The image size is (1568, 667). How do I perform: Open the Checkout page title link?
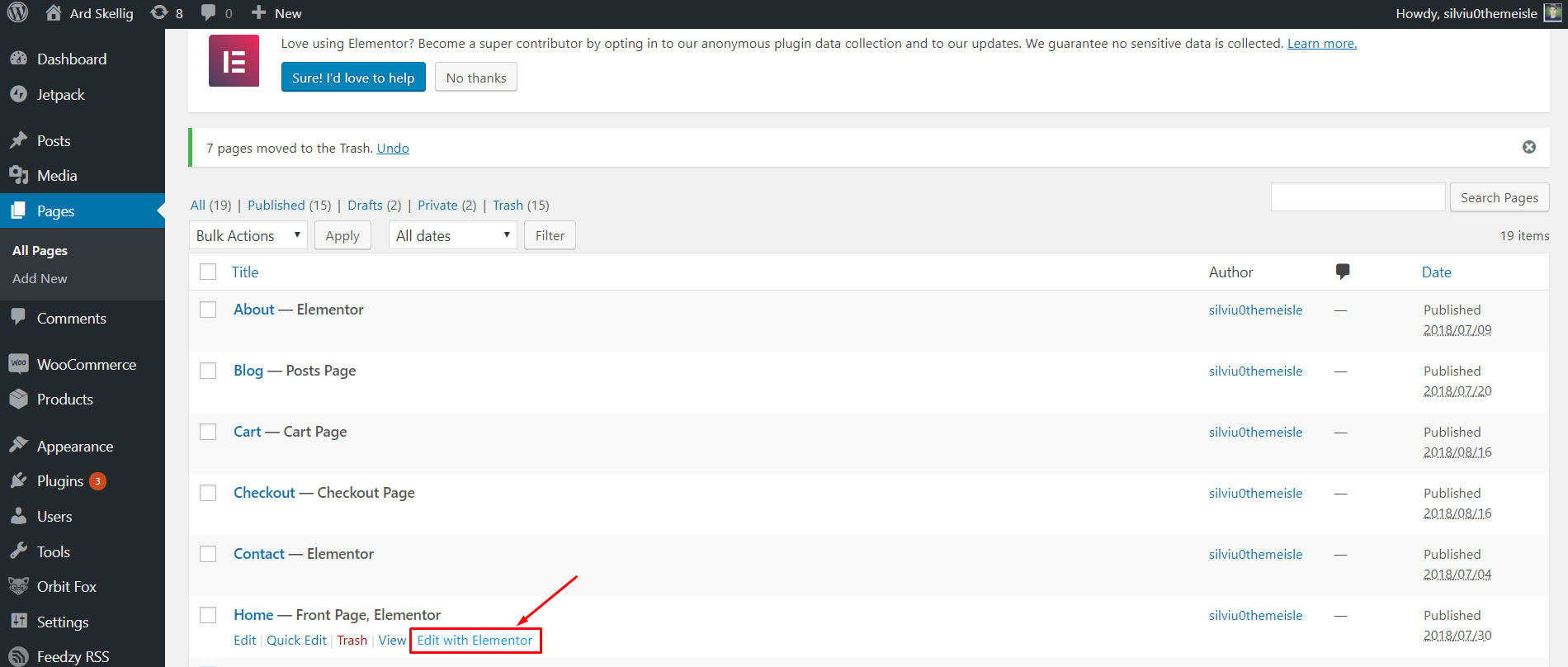264,493
